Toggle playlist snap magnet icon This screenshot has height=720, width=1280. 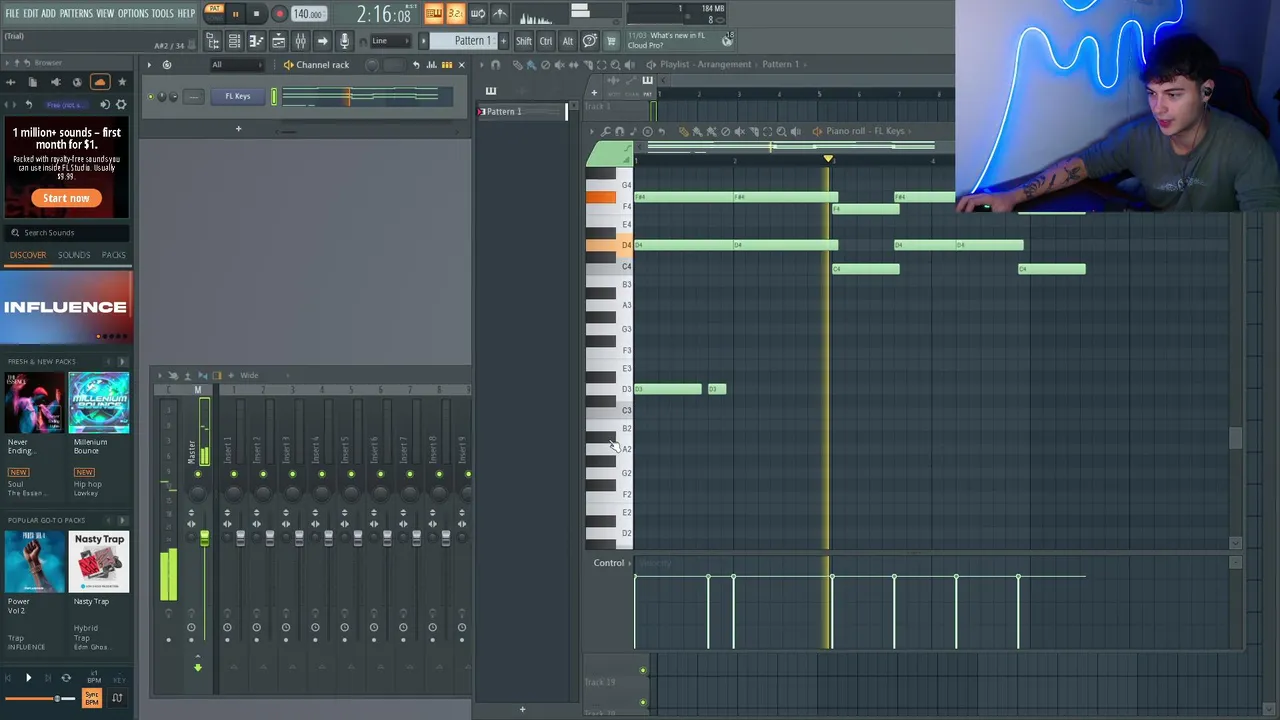[x=495, y=65]
